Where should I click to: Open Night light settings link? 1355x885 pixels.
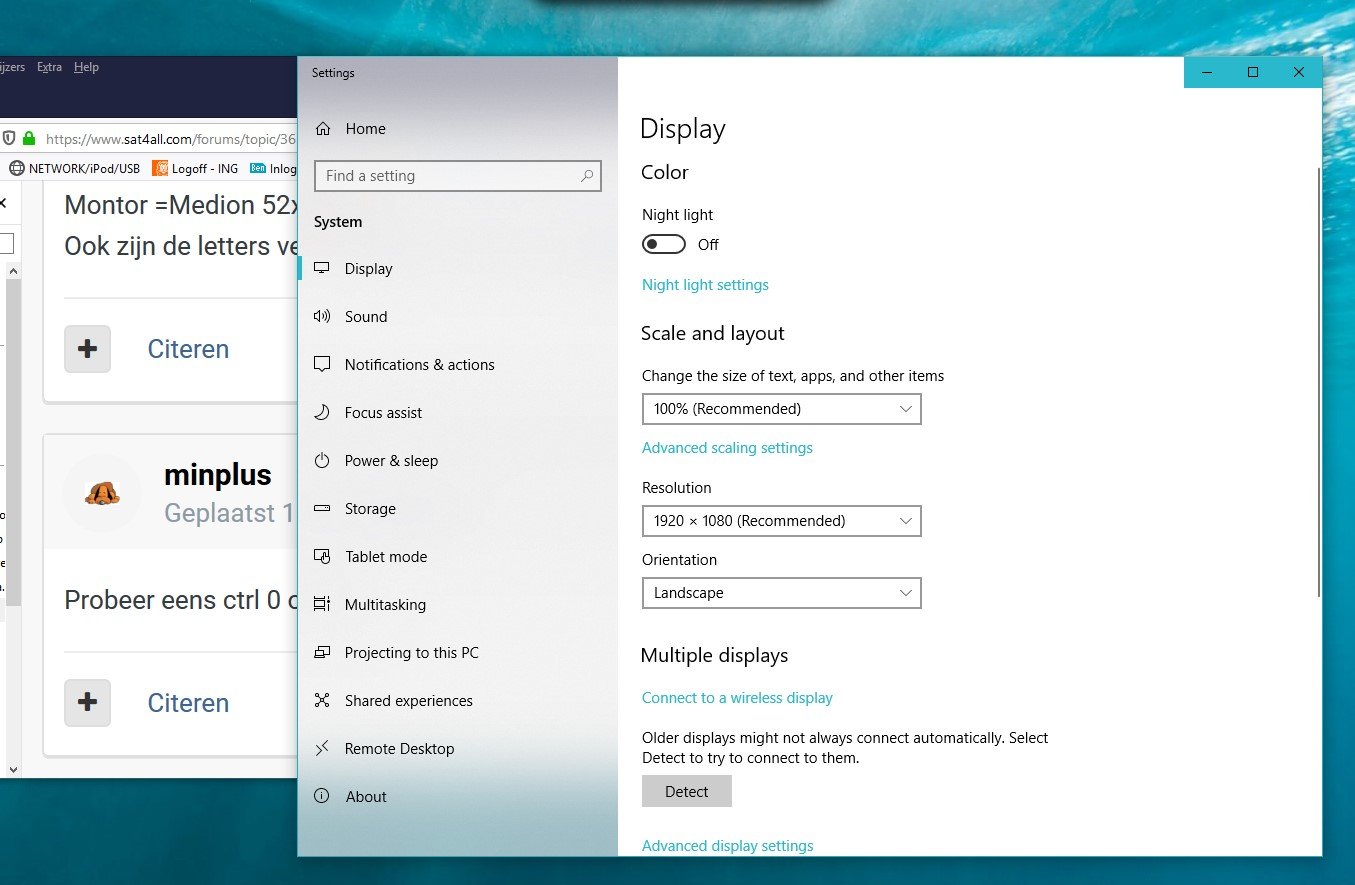(x=705, y=285)
